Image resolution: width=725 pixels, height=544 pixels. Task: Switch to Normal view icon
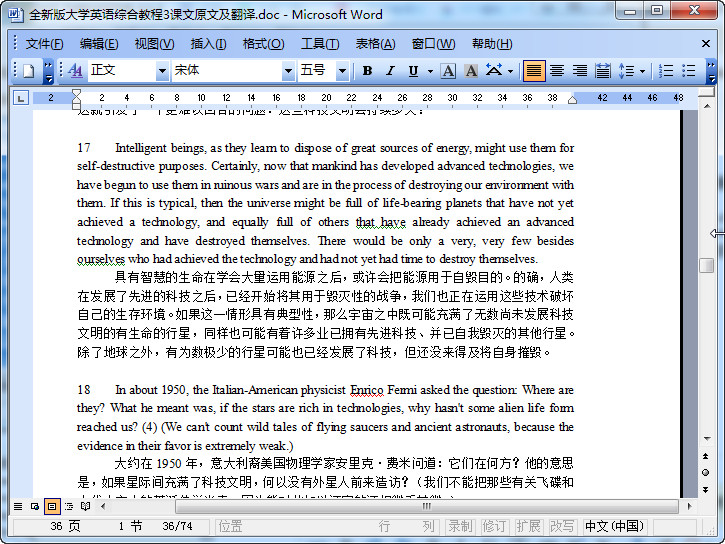pyautogui.click(x=18, y=507)
